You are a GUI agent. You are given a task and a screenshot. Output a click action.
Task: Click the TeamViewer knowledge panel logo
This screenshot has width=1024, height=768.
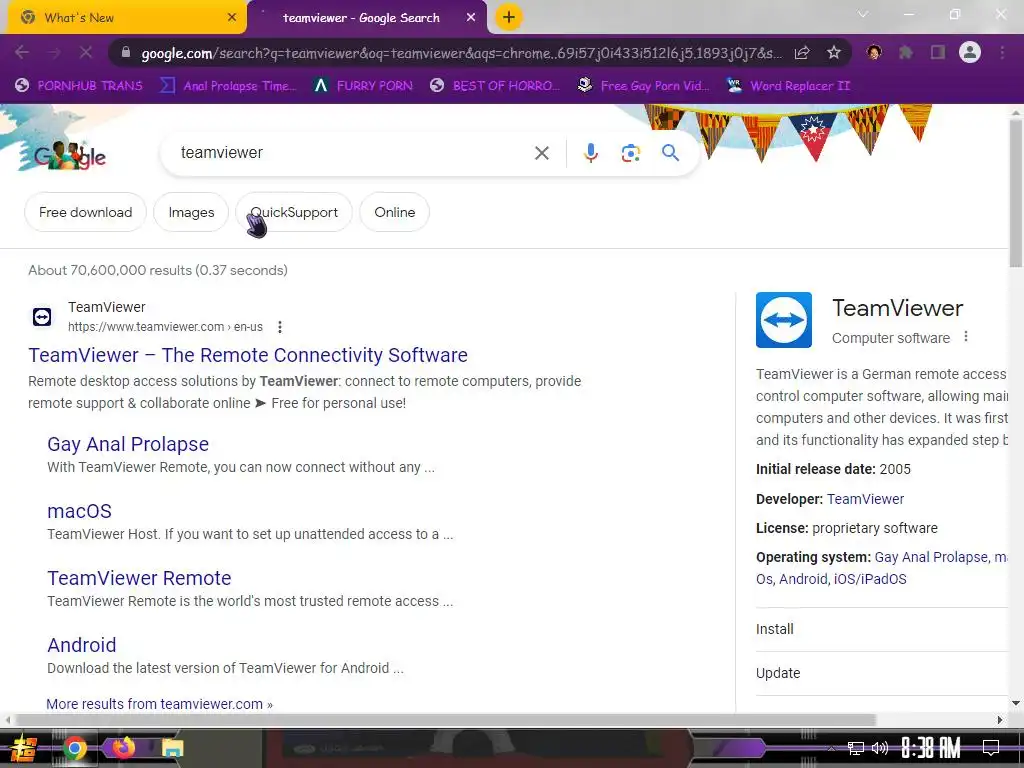point(784,320)
